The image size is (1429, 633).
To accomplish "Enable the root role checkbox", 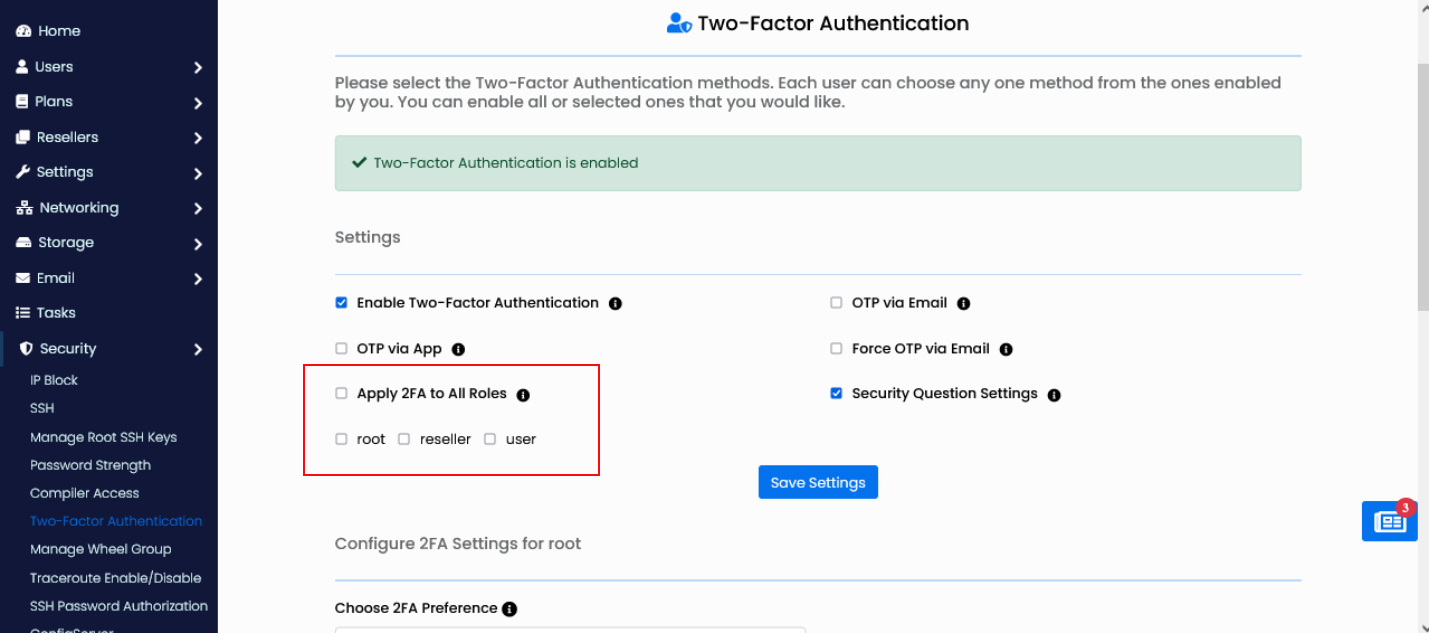I will tap(340, 438).
